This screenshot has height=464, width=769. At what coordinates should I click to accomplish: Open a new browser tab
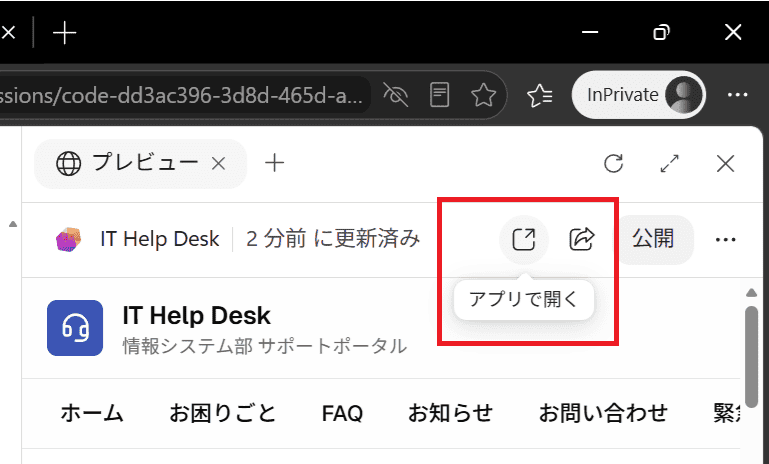tap(64, 33)
